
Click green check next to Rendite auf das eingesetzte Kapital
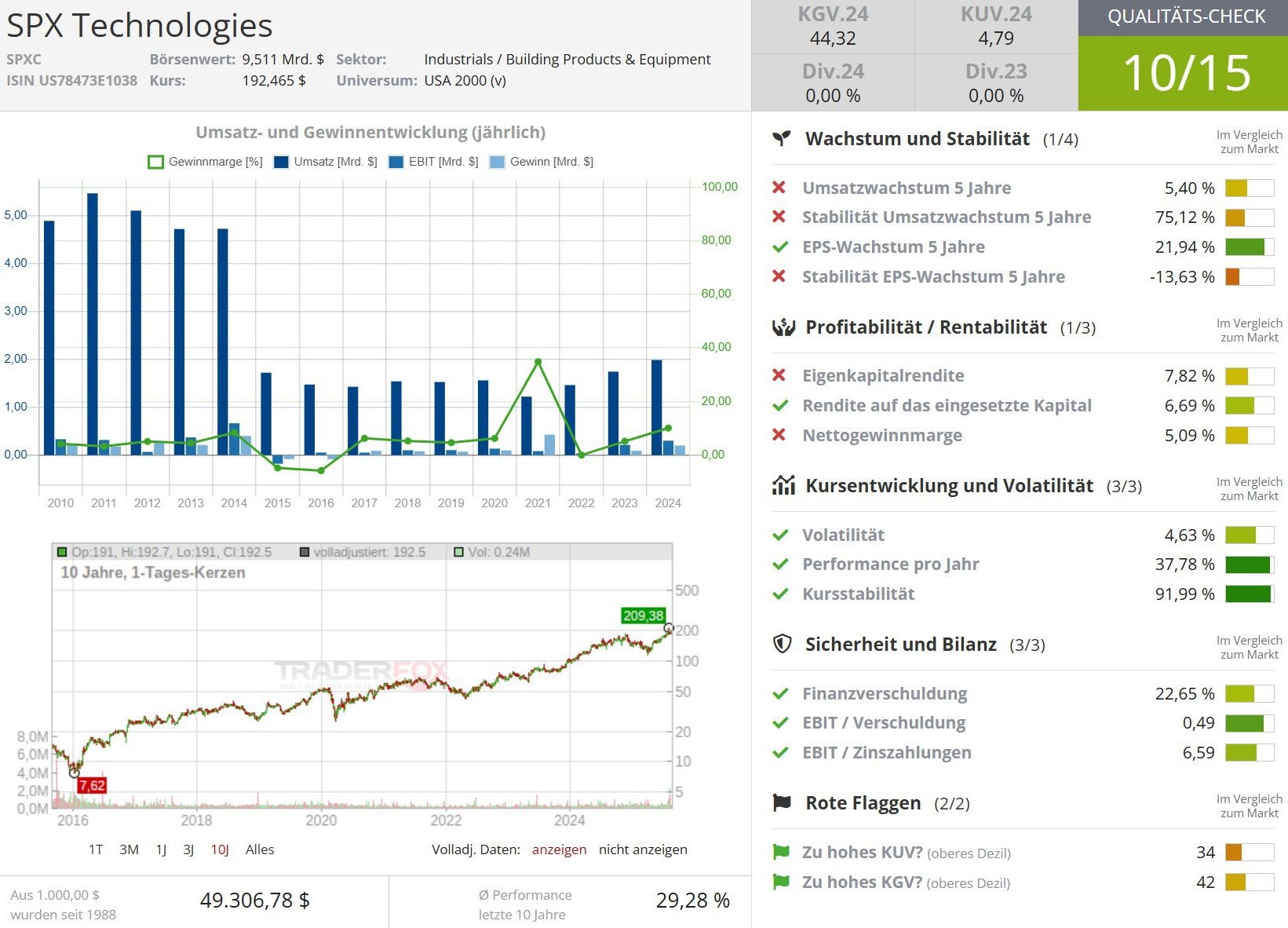pos(780,405)
